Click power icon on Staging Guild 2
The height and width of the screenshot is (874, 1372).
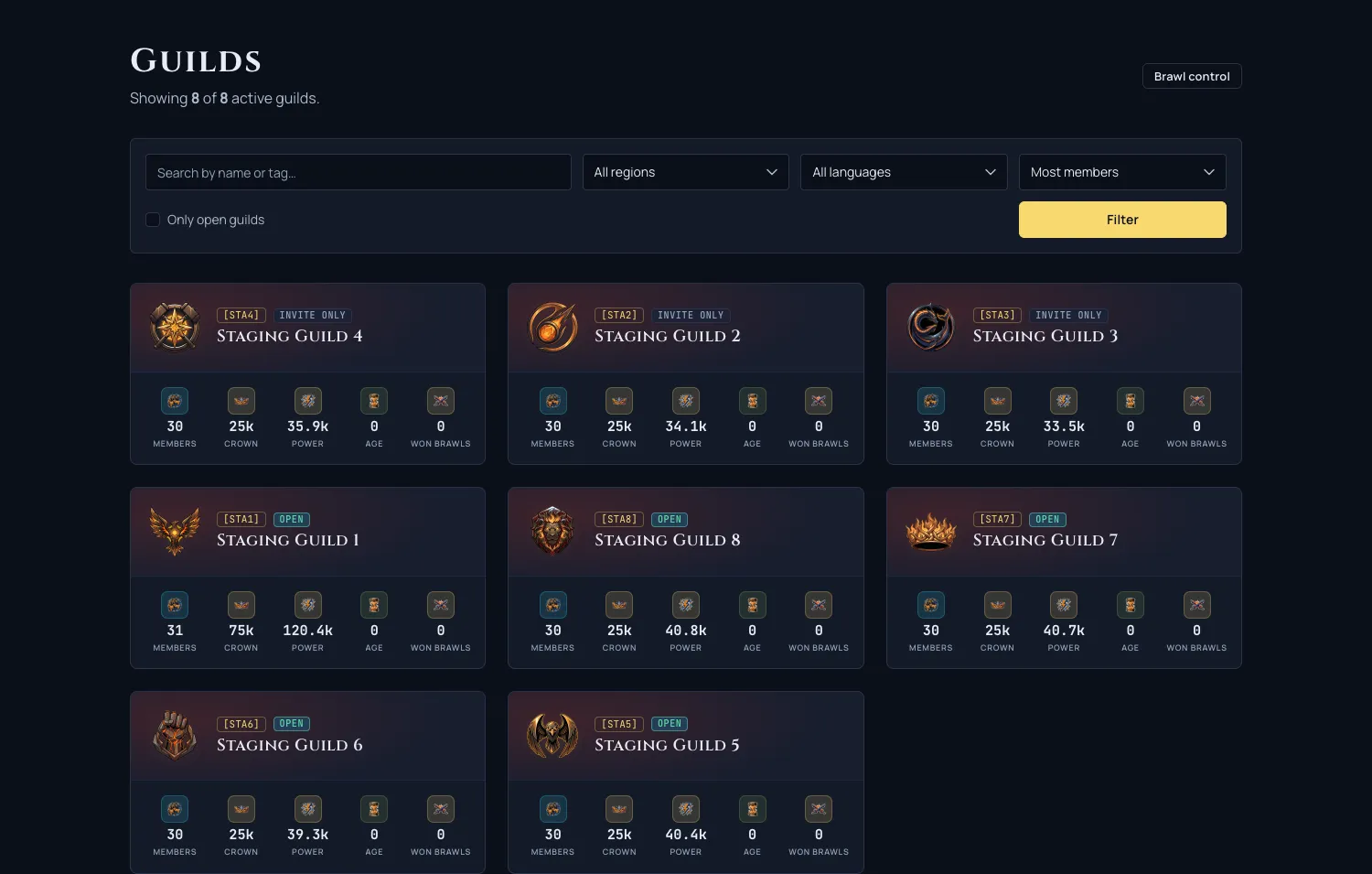click(686, 401)
